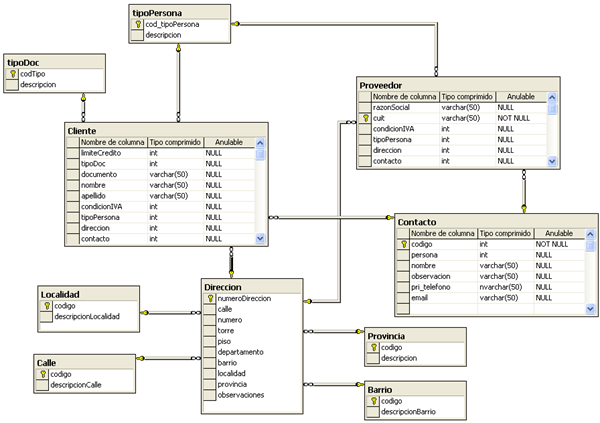Click the key icon of codigo in Barrio
600x423 pixels.
coord(373,401)
